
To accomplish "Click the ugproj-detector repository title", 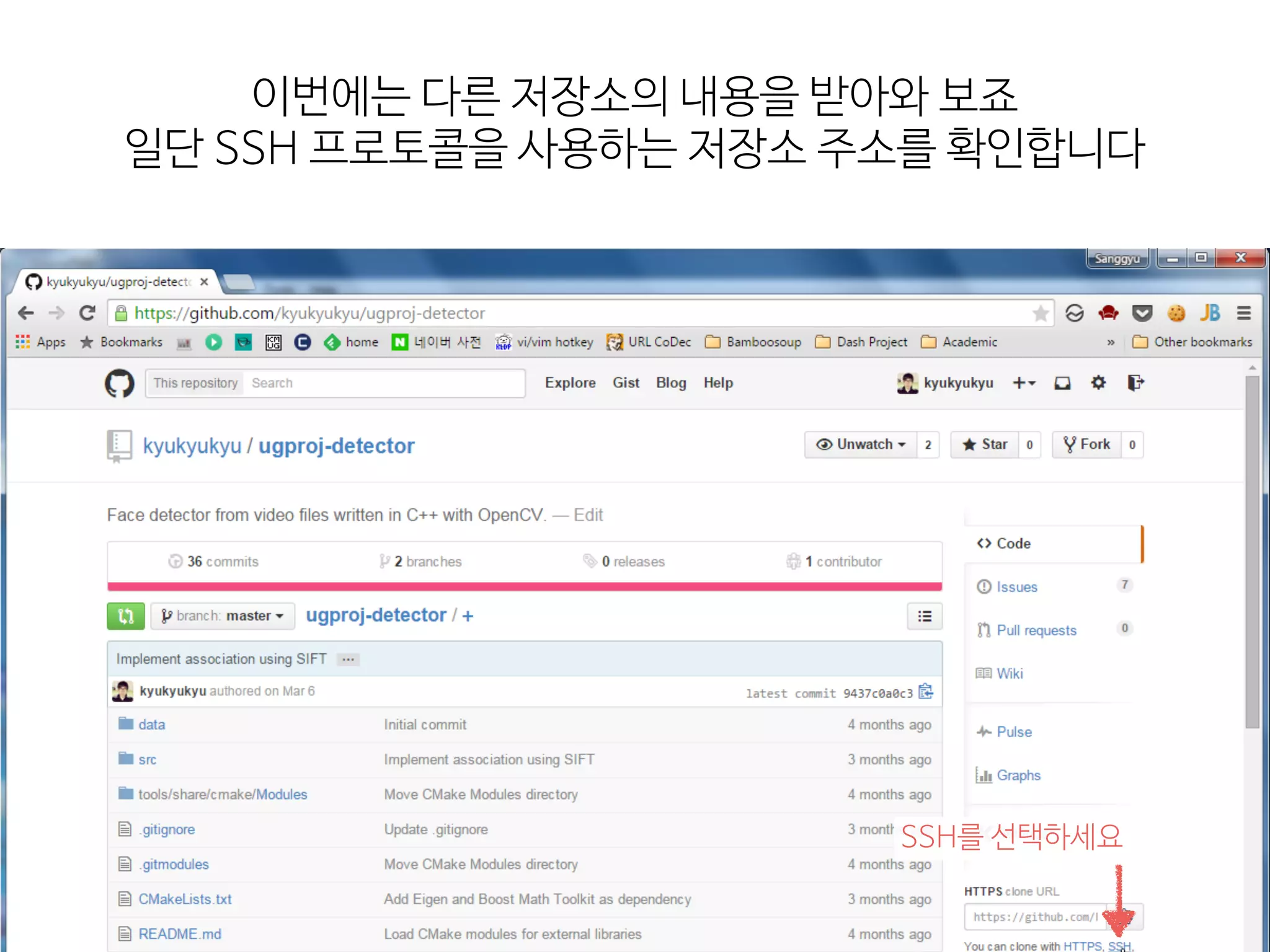I will pyautogui.click(x=336, y=446).
